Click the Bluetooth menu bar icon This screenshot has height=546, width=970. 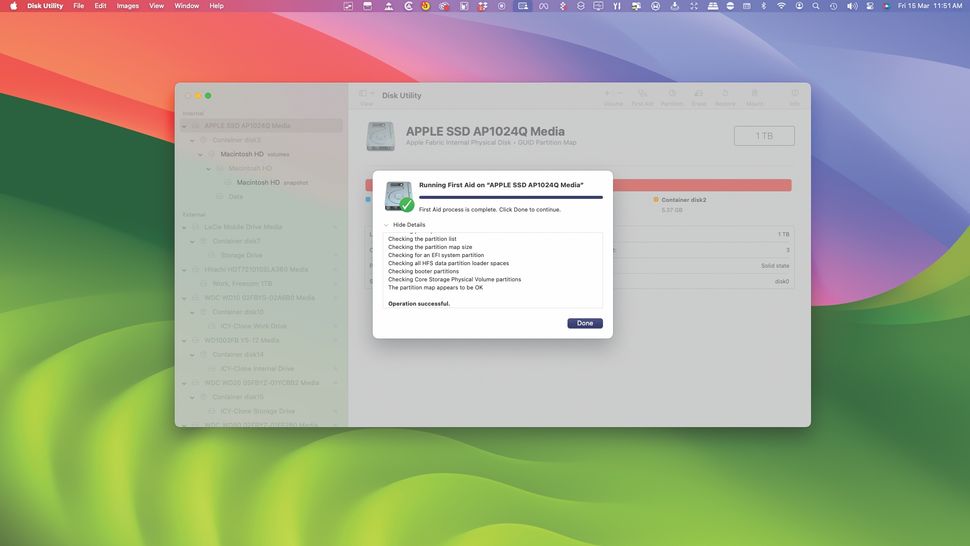click(763, 6)
